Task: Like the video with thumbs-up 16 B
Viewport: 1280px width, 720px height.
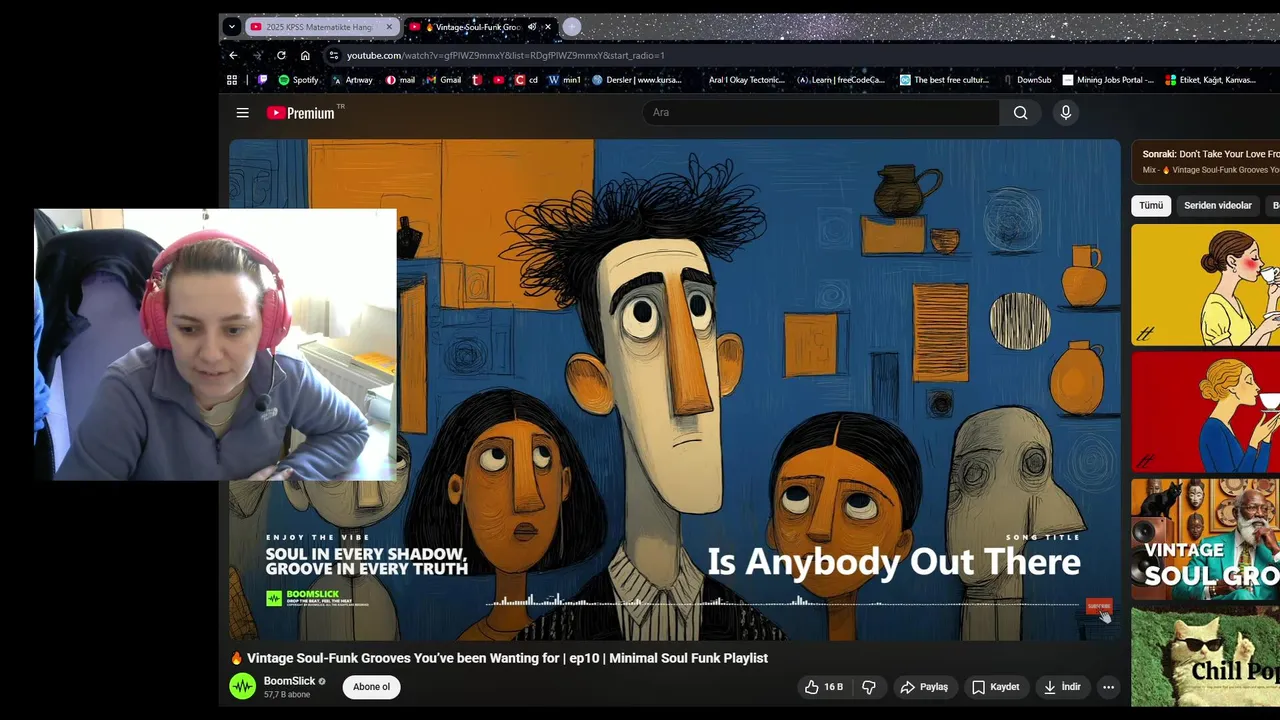Action: coord(824,687)
